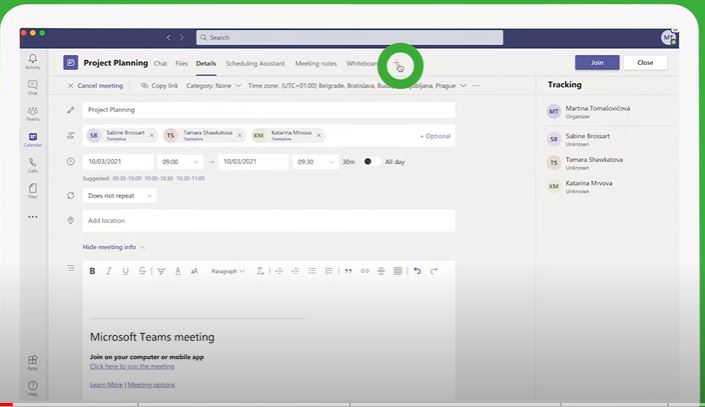Click the Cancel meeting button
This screenshot has width=705, height=407.
(x=96, y=86)
